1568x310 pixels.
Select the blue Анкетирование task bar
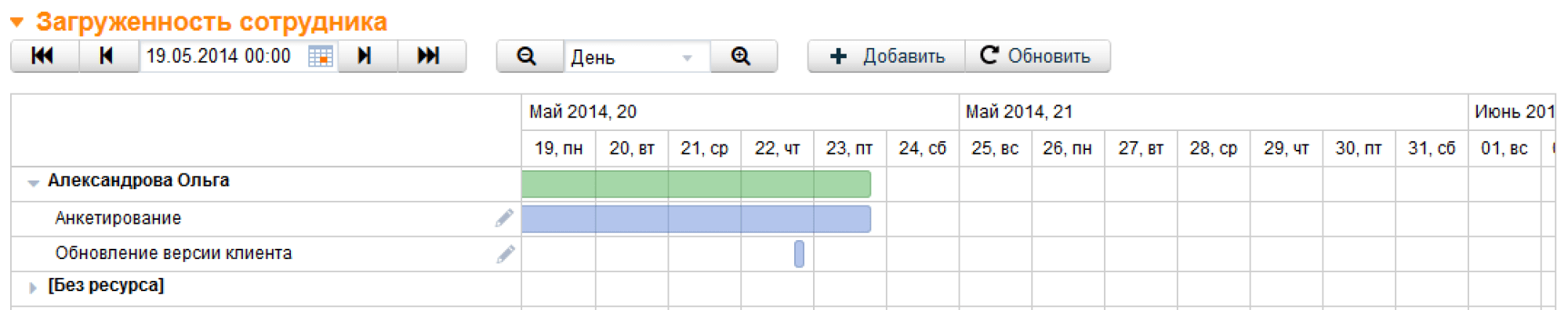(696, 219)
